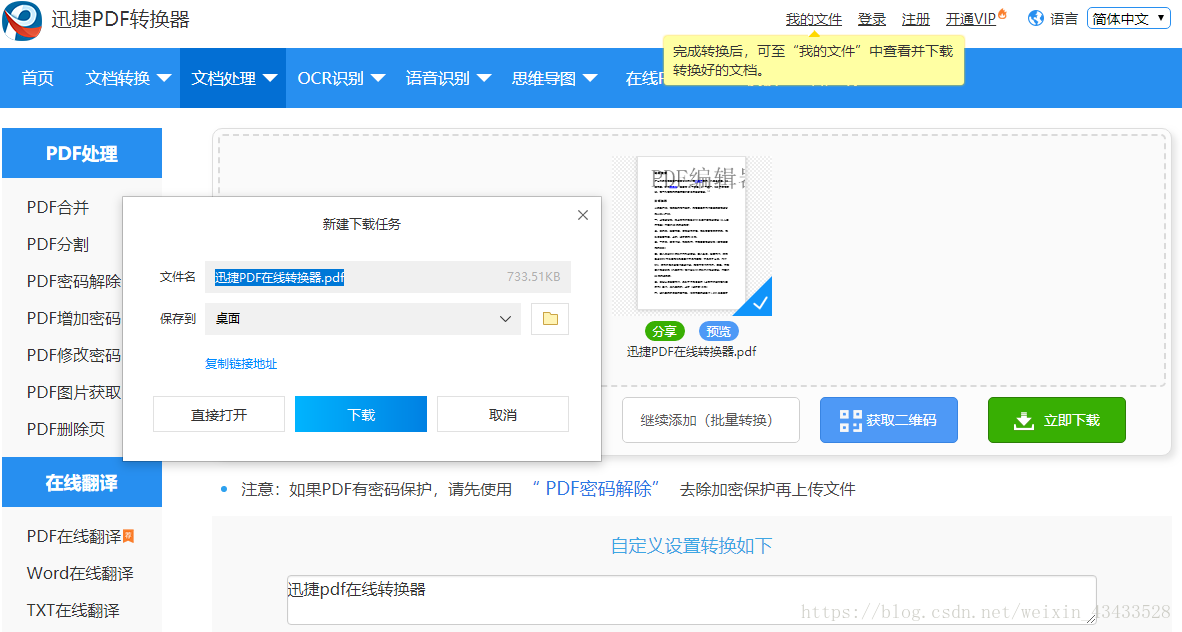This screenshot has width=1182, height=632.
Task: Click the 迅捷PDF转换器 logo icon
Action: [x=22, y=20]
